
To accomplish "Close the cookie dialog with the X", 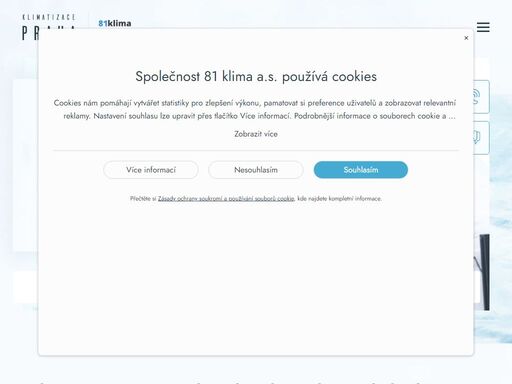I will [466, 38].
